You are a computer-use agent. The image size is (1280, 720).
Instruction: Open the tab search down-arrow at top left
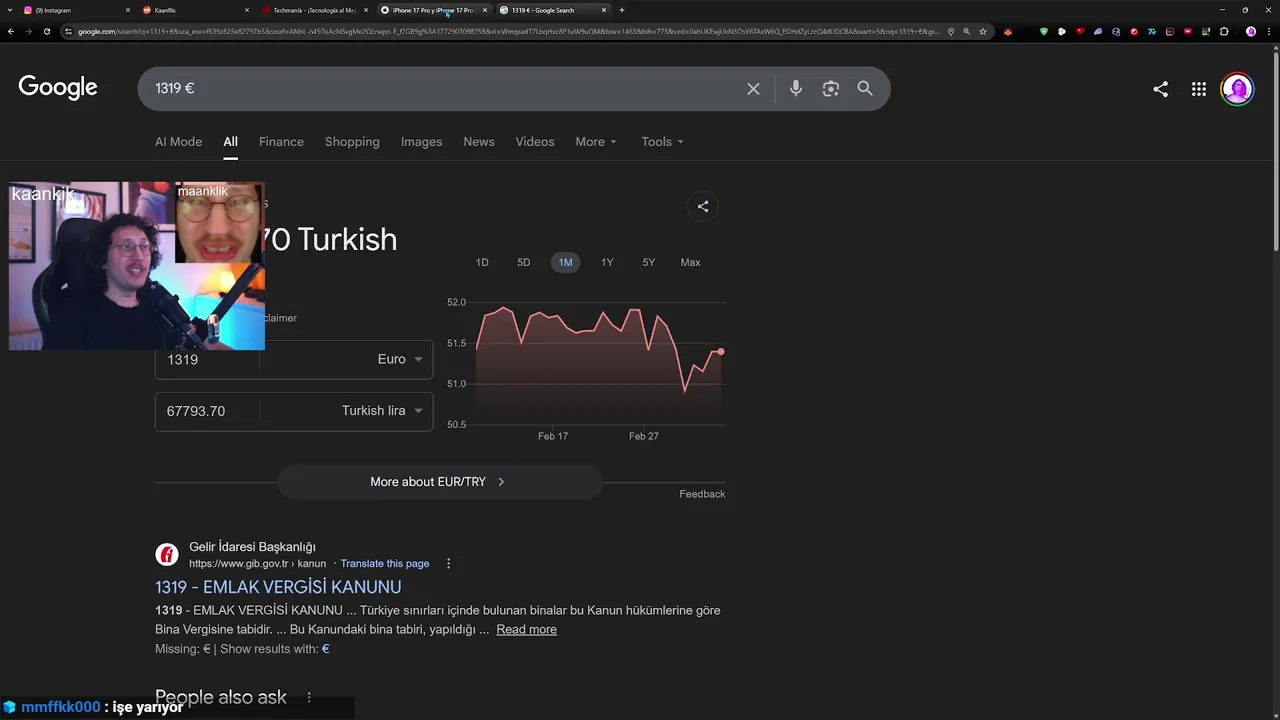(x=10, y=10)
